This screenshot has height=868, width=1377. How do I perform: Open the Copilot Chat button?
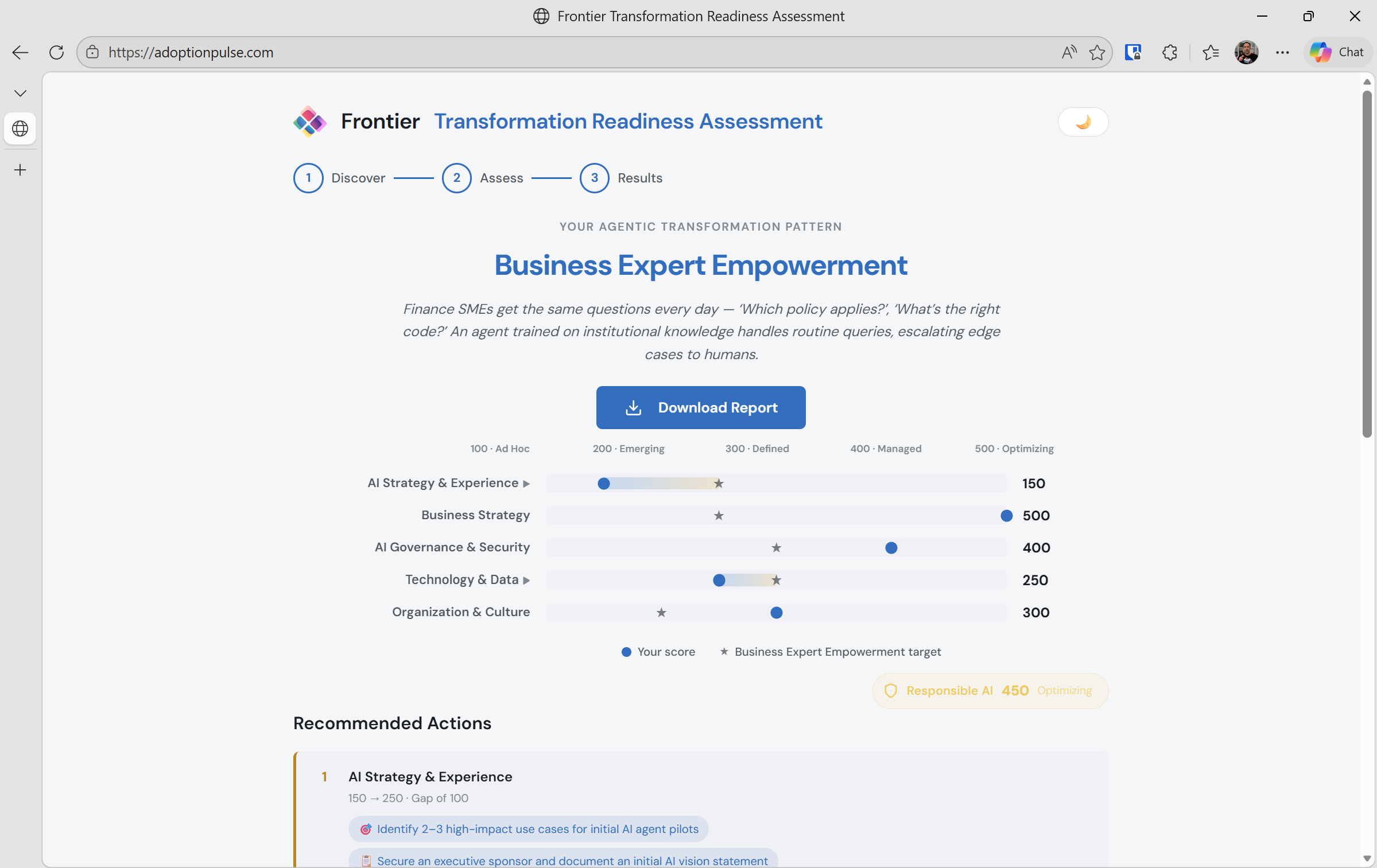(x=1337, y=52)
